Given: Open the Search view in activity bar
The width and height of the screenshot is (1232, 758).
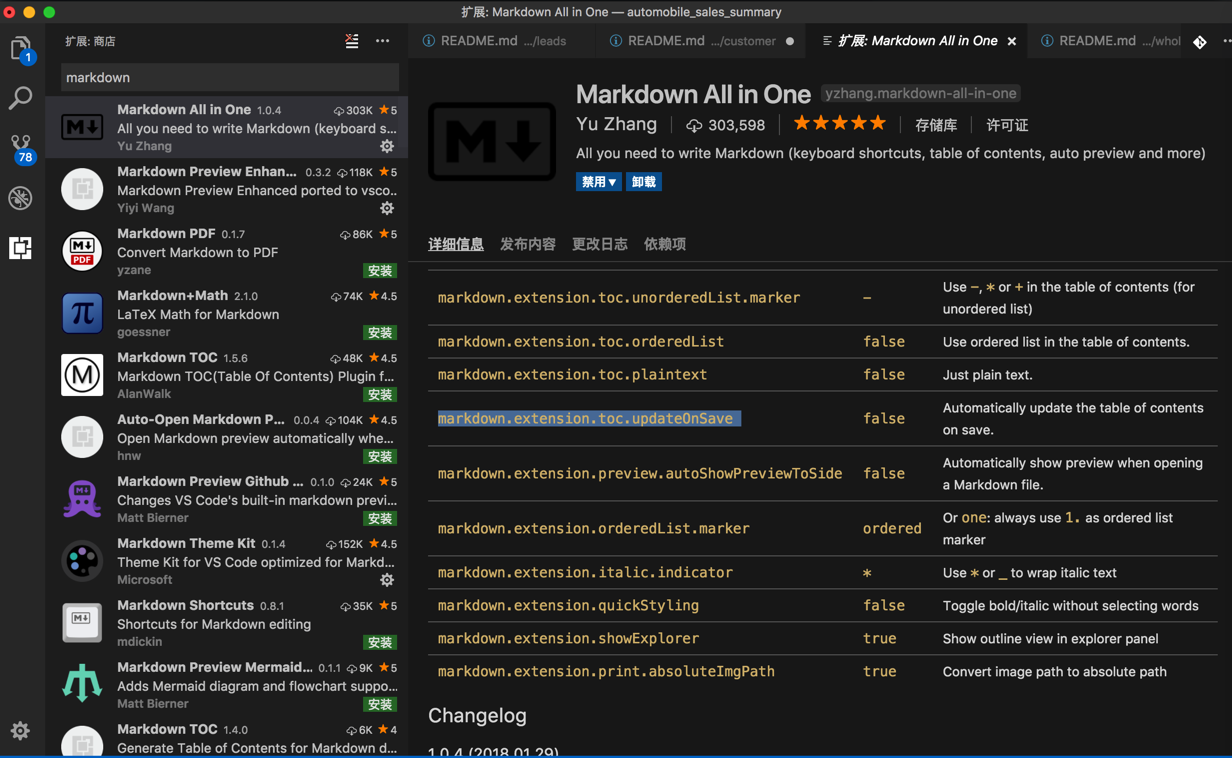Looking at the screenshot, I should [21, 98].
